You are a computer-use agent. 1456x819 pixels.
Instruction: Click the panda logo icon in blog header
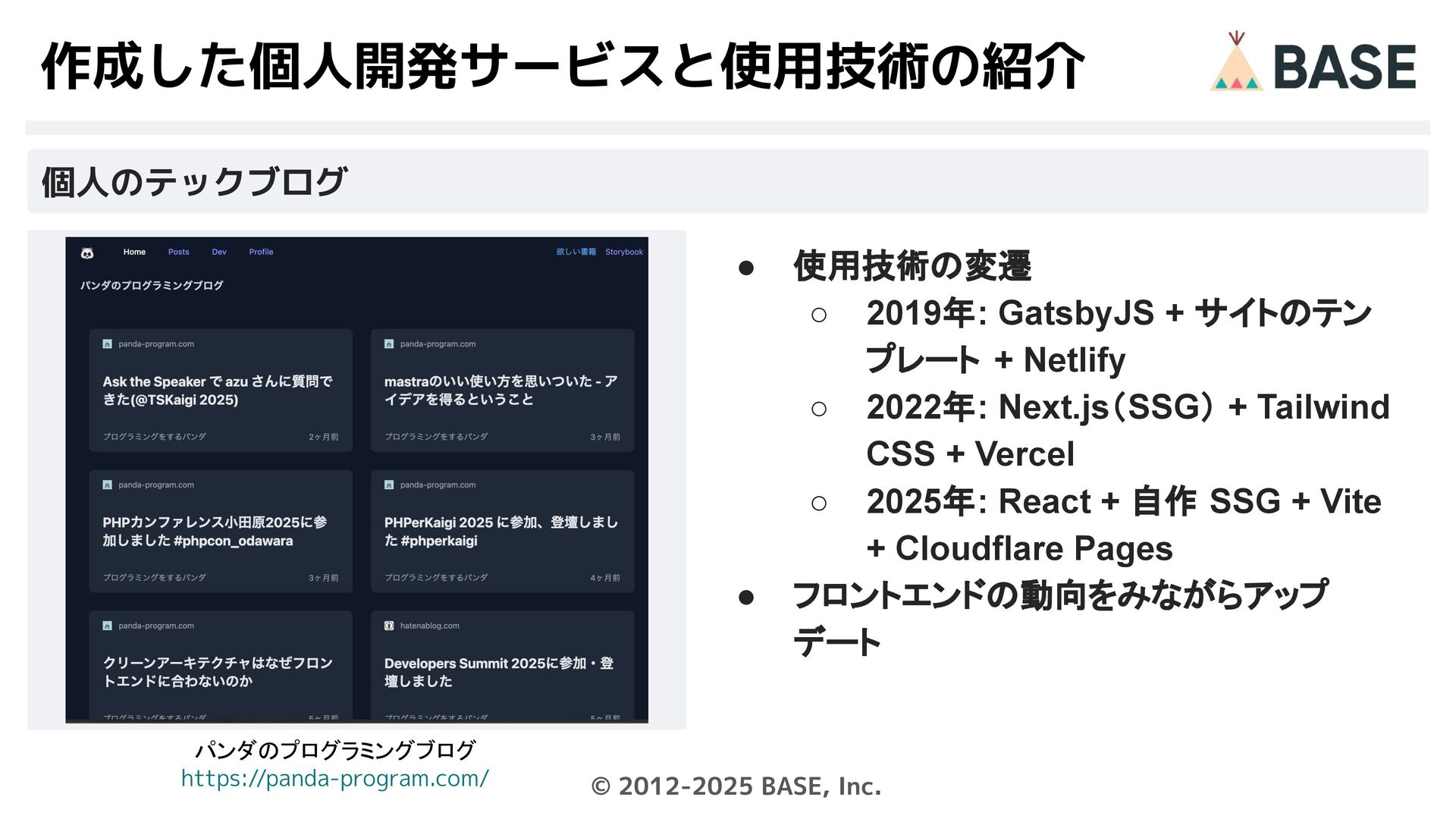pyautogui.click(x=87, y=253)
